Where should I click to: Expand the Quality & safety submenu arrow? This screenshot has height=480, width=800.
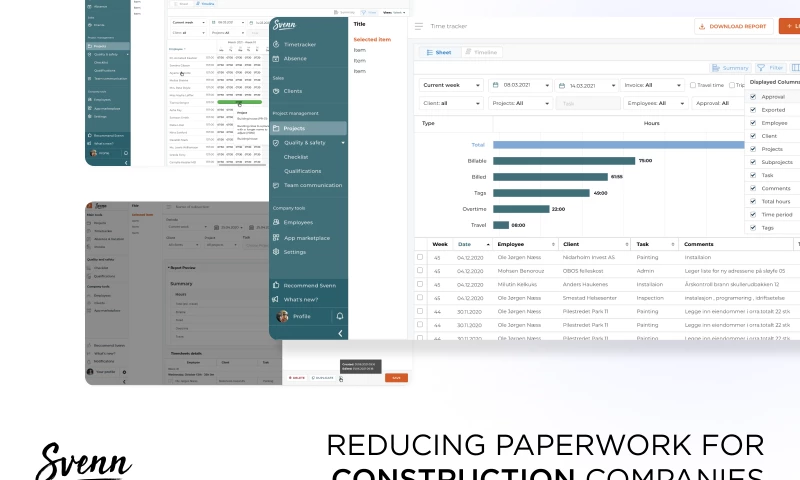tap(343, 143)
